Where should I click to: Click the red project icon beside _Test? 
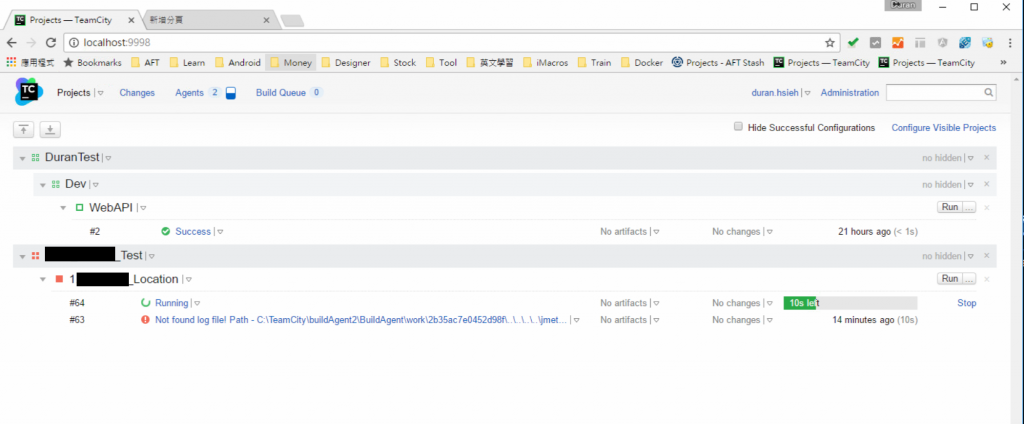(x=35, y=256)
